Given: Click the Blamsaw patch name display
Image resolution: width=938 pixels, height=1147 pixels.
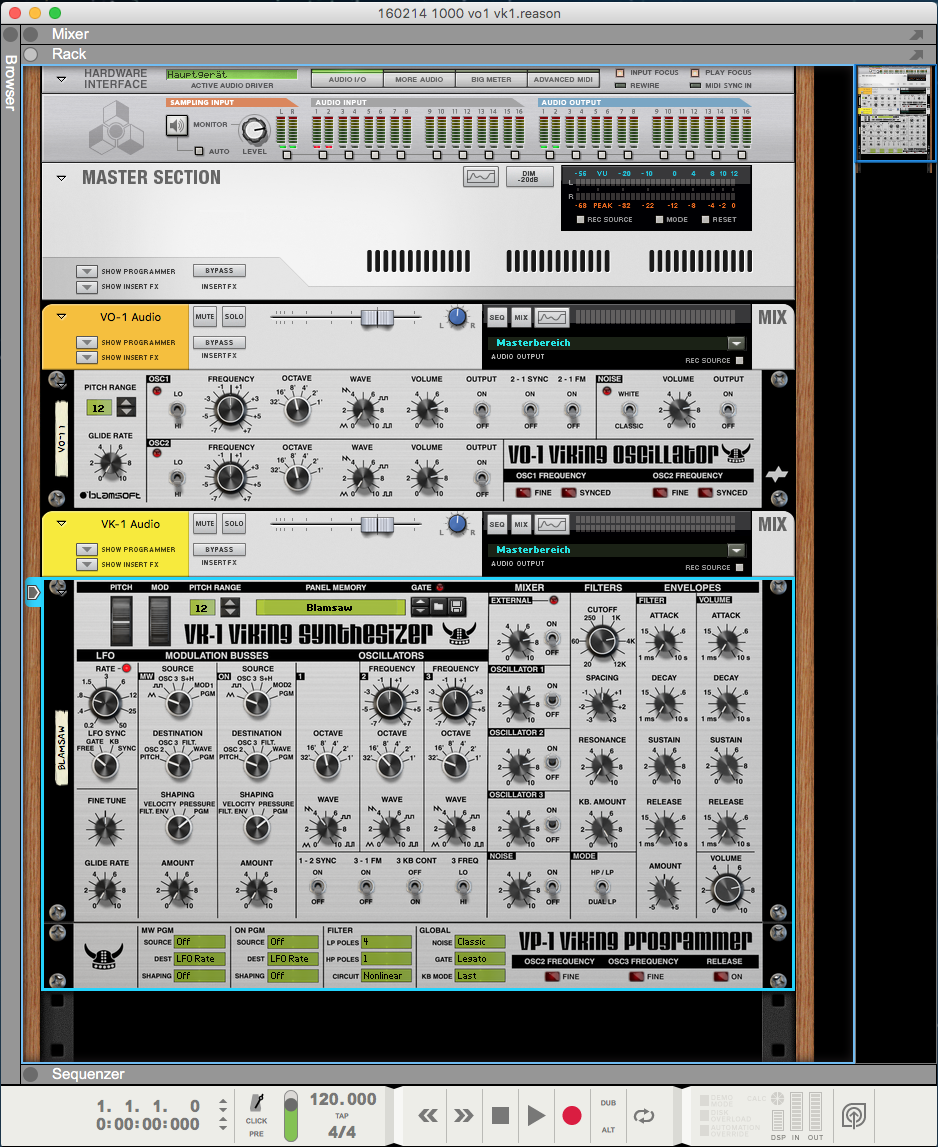Looking at the screenshot, I should [330, 607].
